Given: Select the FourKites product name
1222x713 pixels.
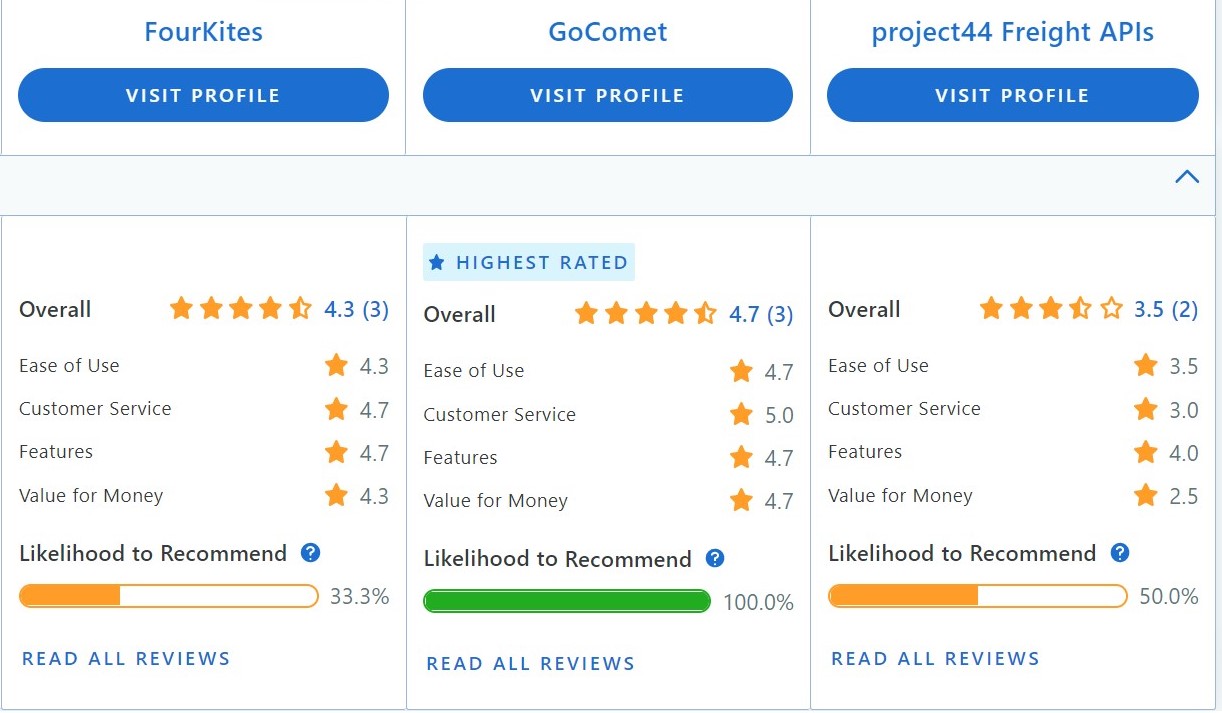Looking at the screenshot, I should coord(203,31).
